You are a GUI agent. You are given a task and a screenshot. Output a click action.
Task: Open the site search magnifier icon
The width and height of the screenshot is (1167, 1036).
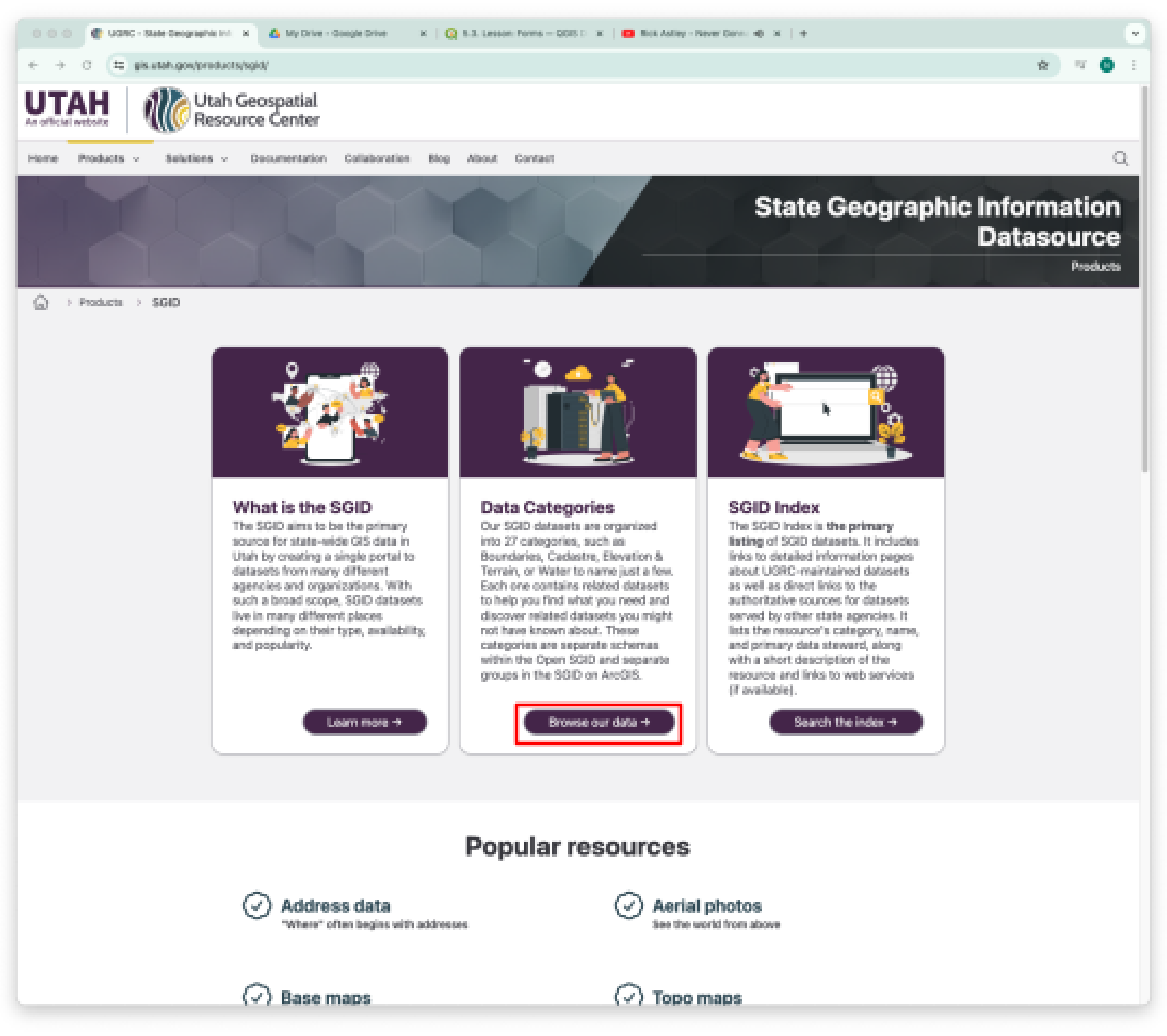tap(1120, 158)
